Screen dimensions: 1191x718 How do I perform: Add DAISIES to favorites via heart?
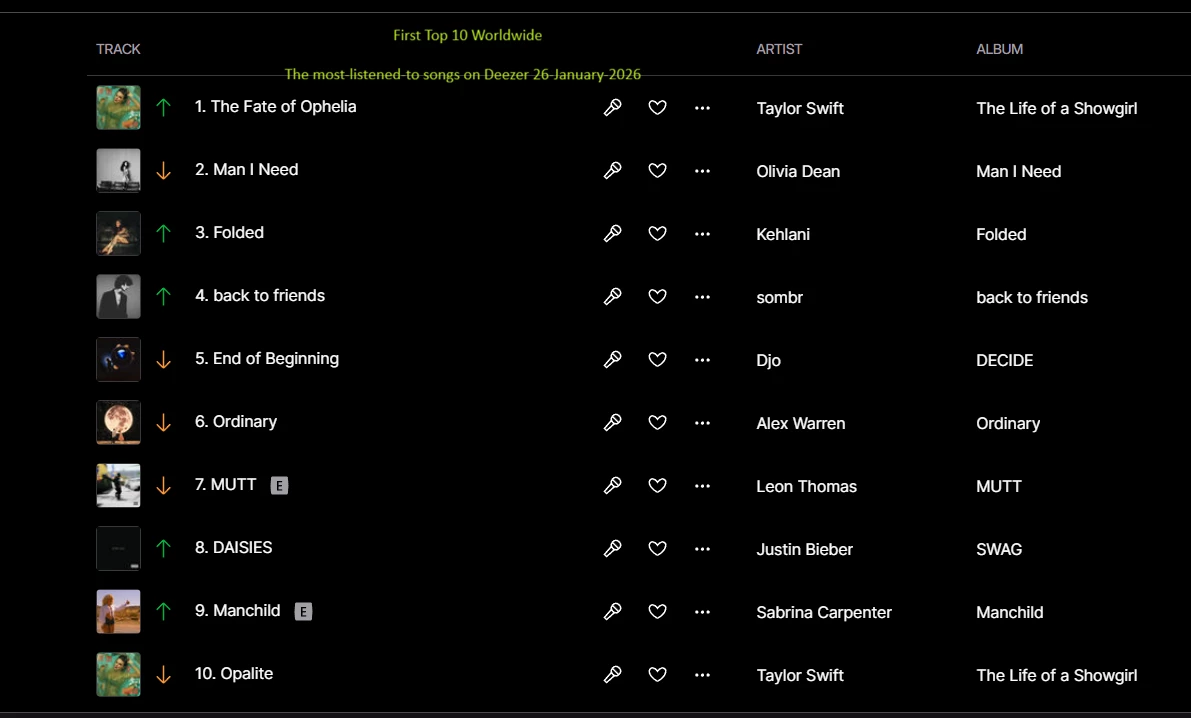[657, 549]
